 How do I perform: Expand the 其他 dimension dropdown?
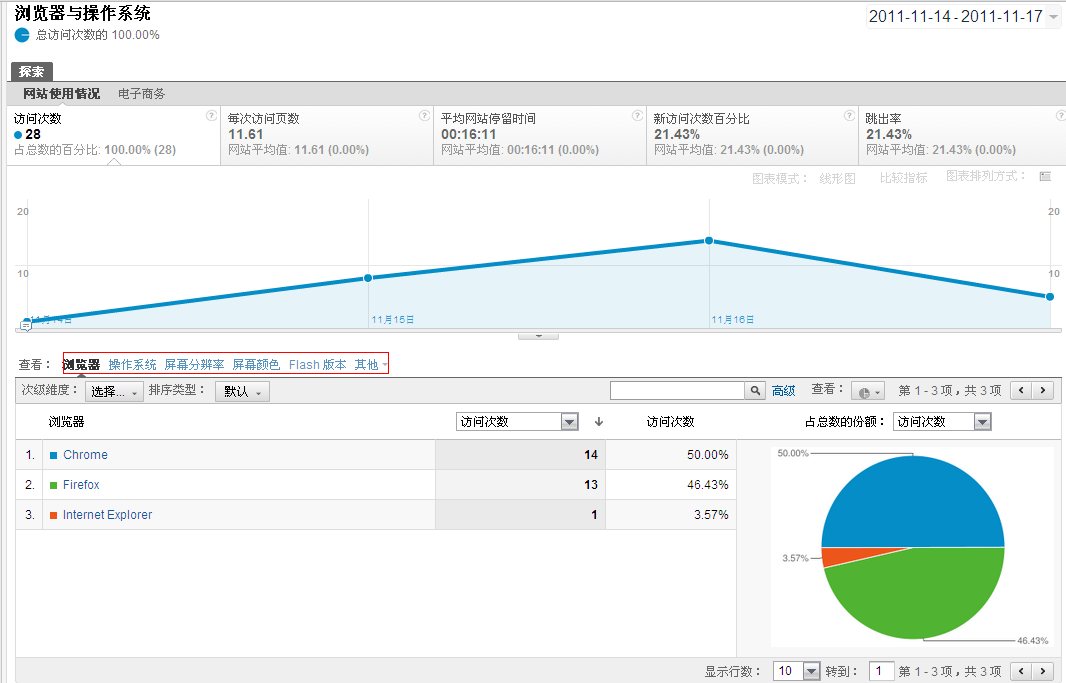371,365
